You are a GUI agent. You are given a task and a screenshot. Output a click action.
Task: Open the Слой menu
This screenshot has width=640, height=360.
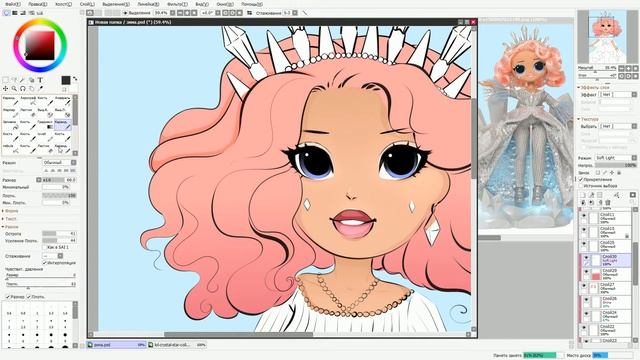(x=87, y=4)
